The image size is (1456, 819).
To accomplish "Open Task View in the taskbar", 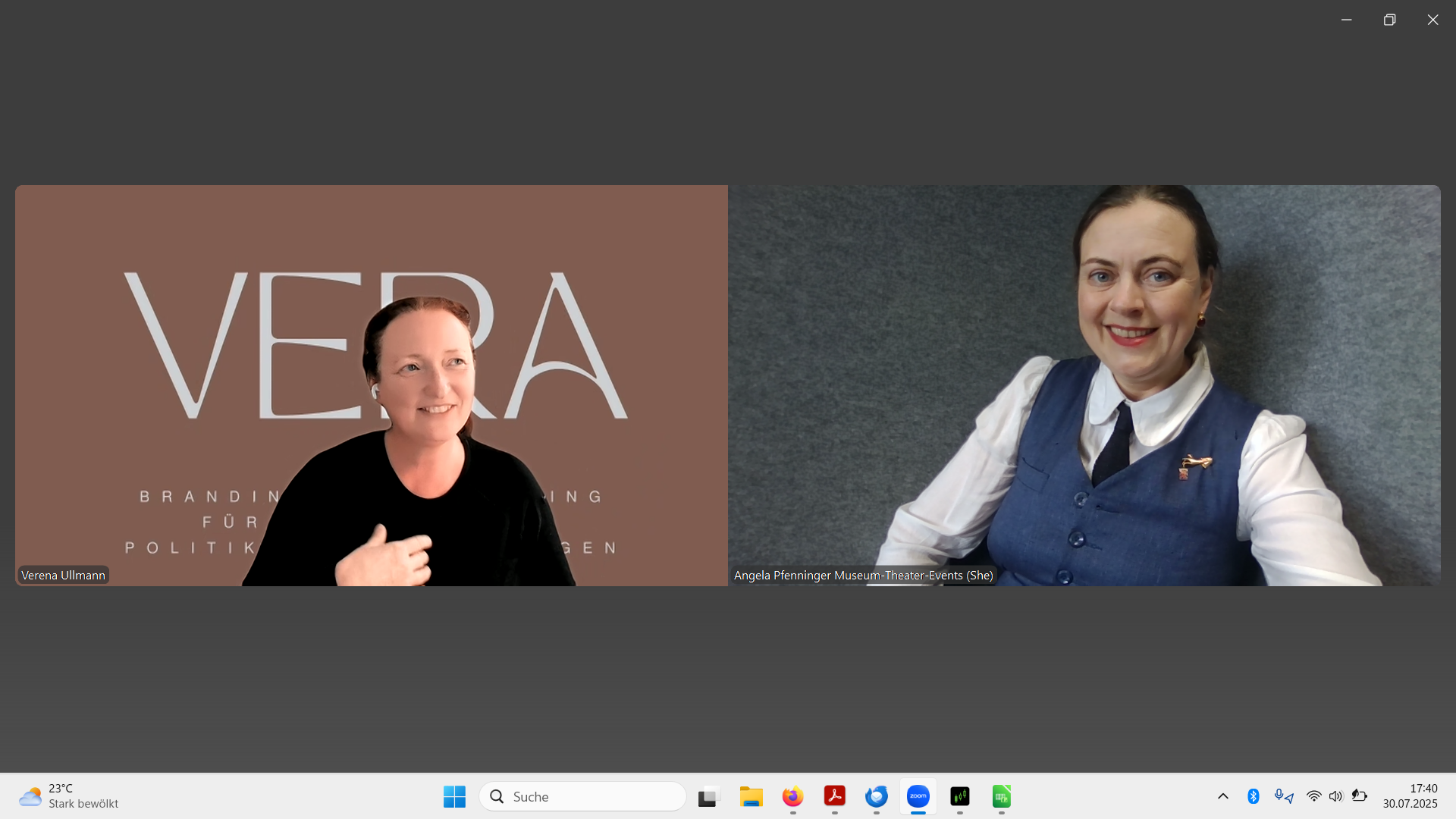I will point(708,796).
